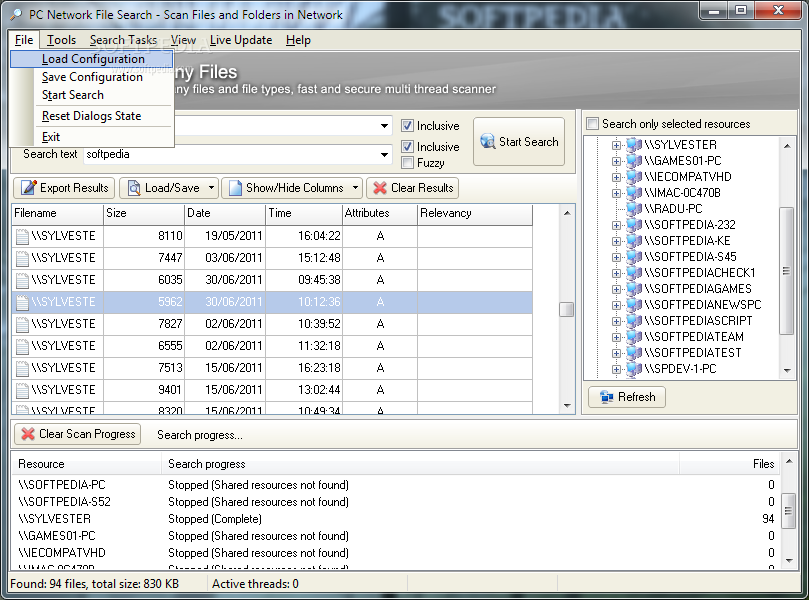809x600 pixels.
Task: Enable the Fuzzy checkbox
Action: pyautogui.click(x=407, y=163)
